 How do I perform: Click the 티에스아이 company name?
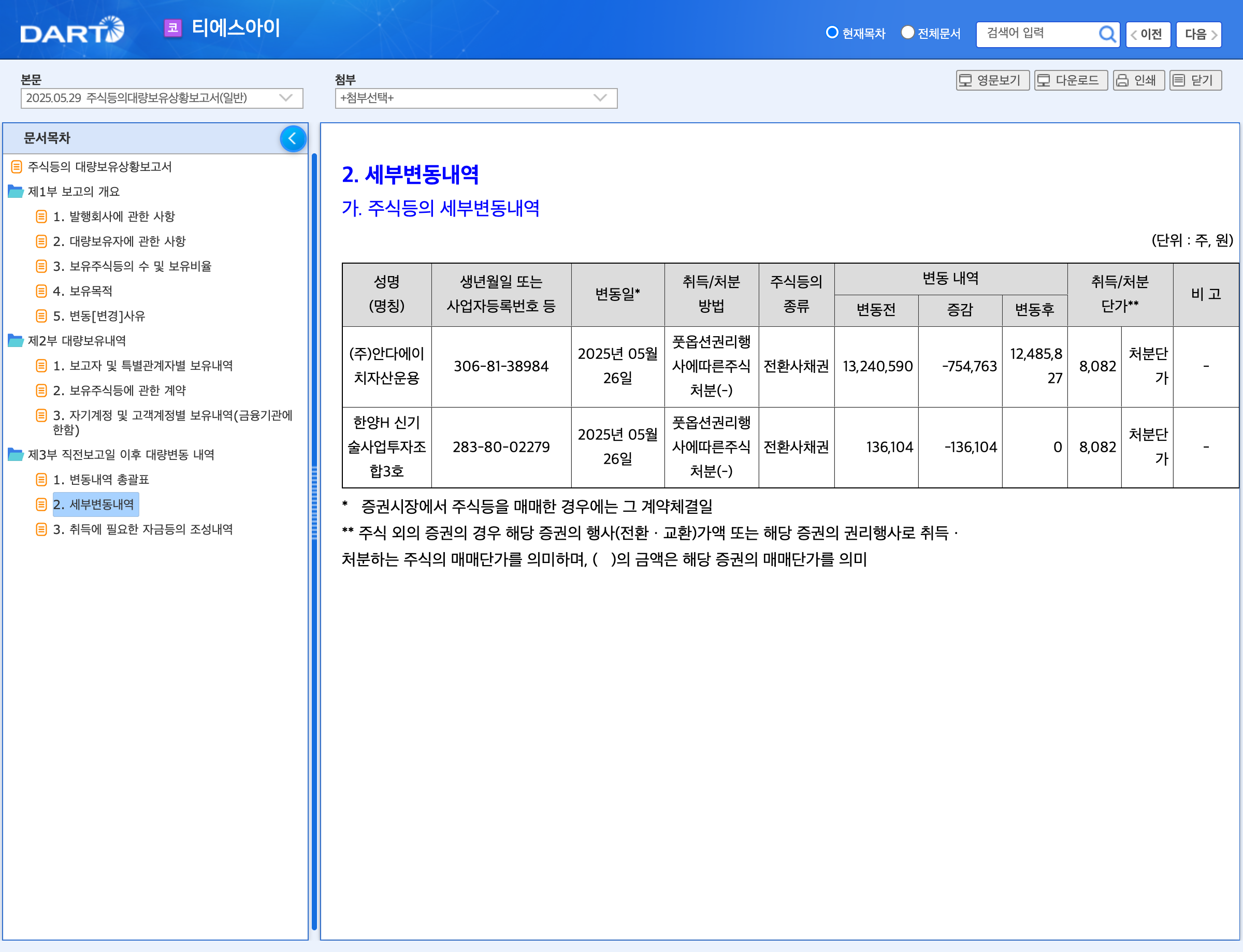click(x=236, y=28)
